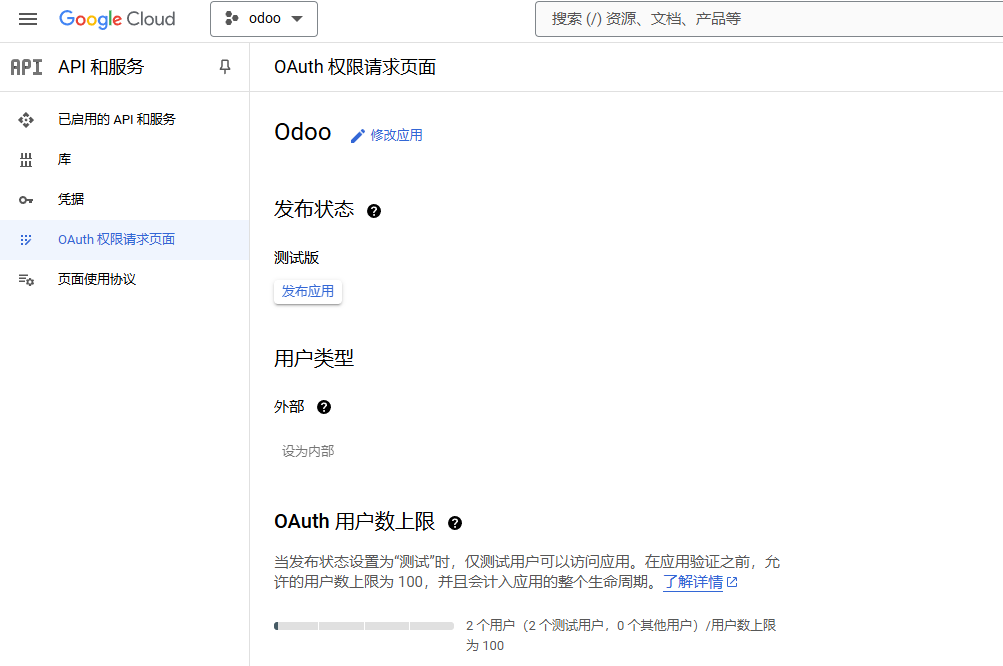The height and width of the screenshot is (666, 1003).
Task: Click the API 和服务 panel title
Action: coord(101,67)
